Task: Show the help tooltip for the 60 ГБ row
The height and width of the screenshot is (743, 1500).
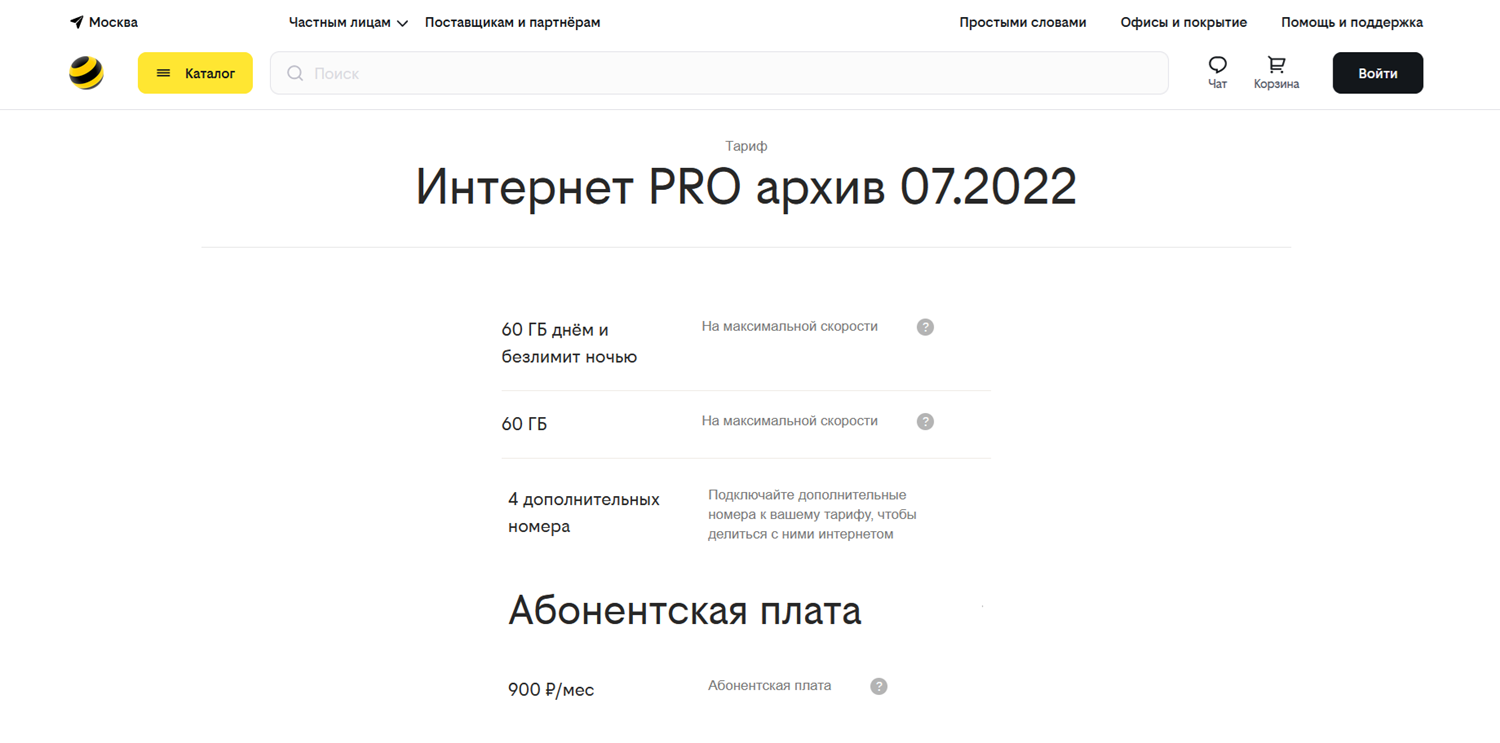Action: click(x=925, y=422)
